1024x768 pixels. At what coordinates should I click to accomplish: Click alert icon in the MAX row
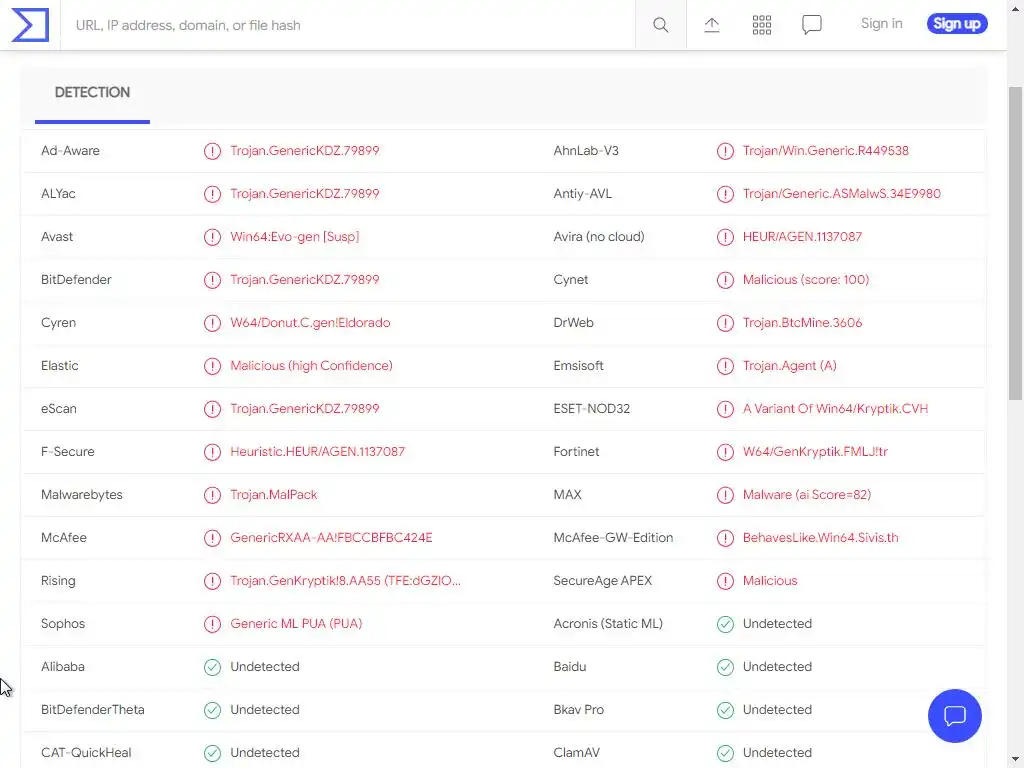coord(725,495)
